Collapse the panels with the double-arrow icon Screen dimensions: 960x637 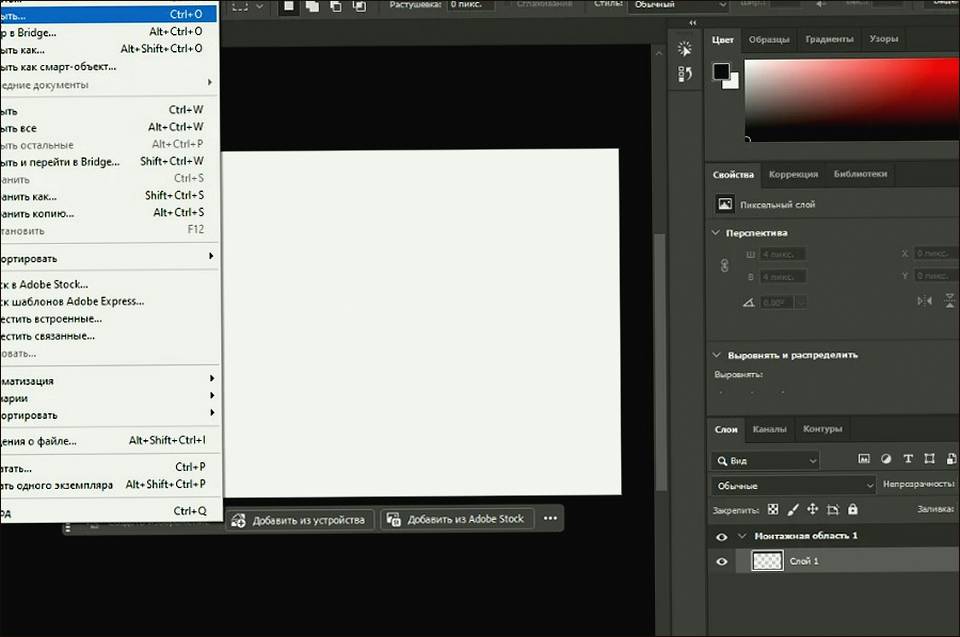click(692, 23)
